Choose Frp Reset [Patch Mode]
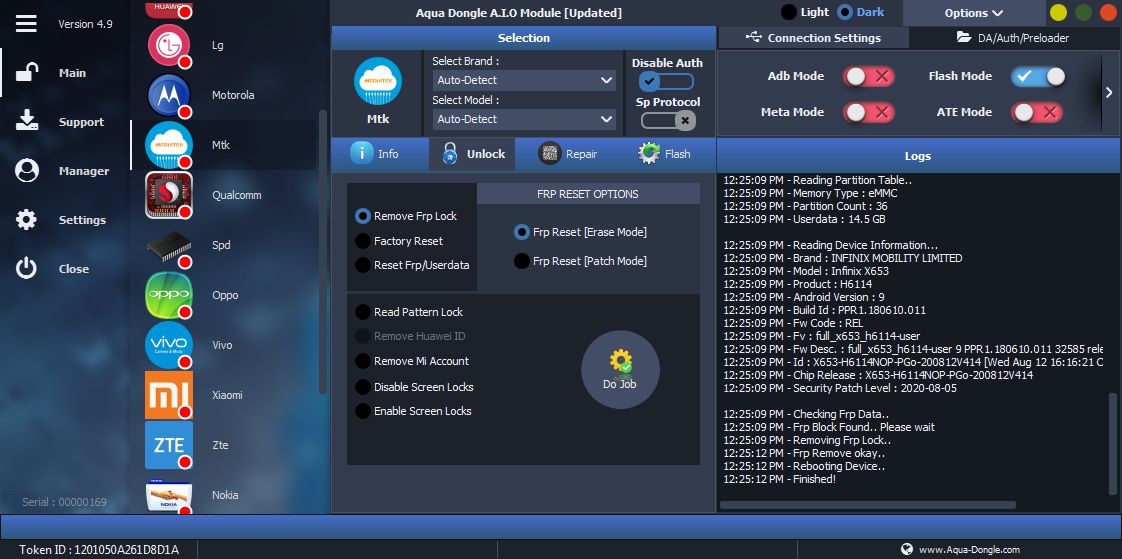 [x=580, y=261]
